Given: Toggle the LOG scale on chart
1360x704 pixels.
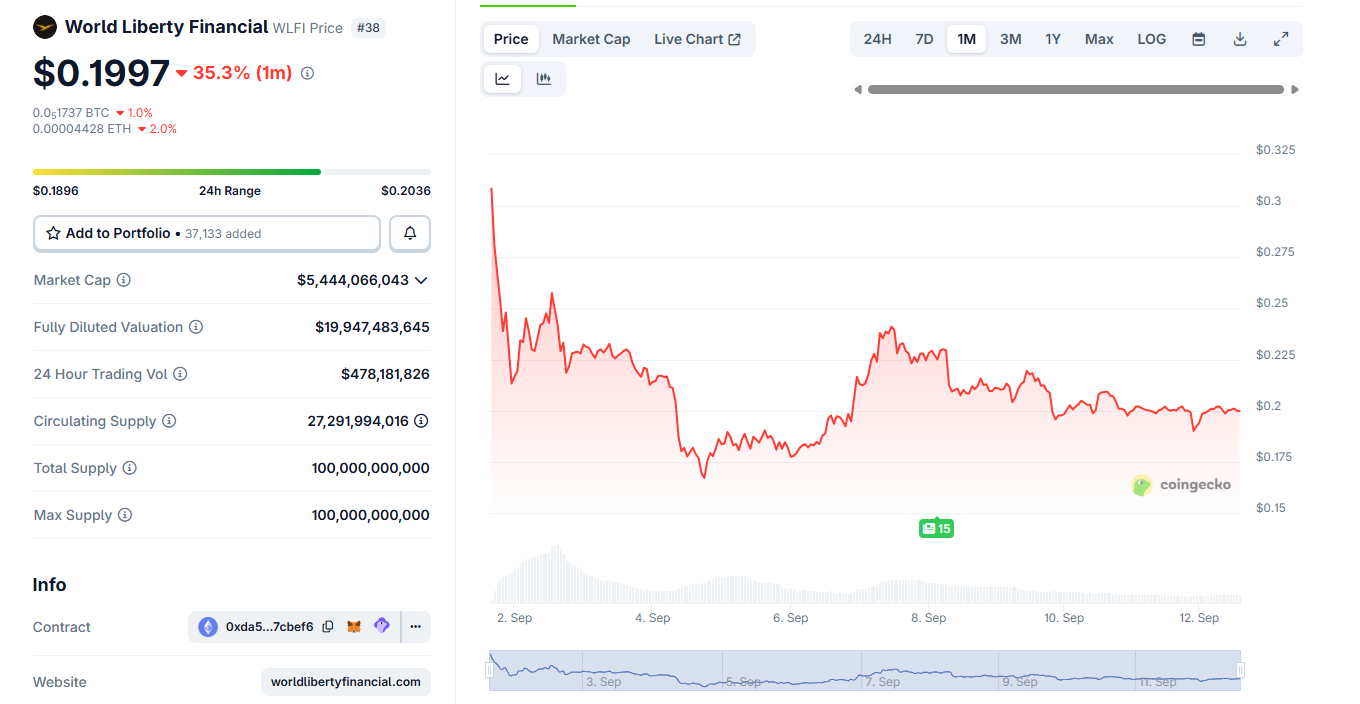Looking at the screenshot, I should coord(1152,39).
